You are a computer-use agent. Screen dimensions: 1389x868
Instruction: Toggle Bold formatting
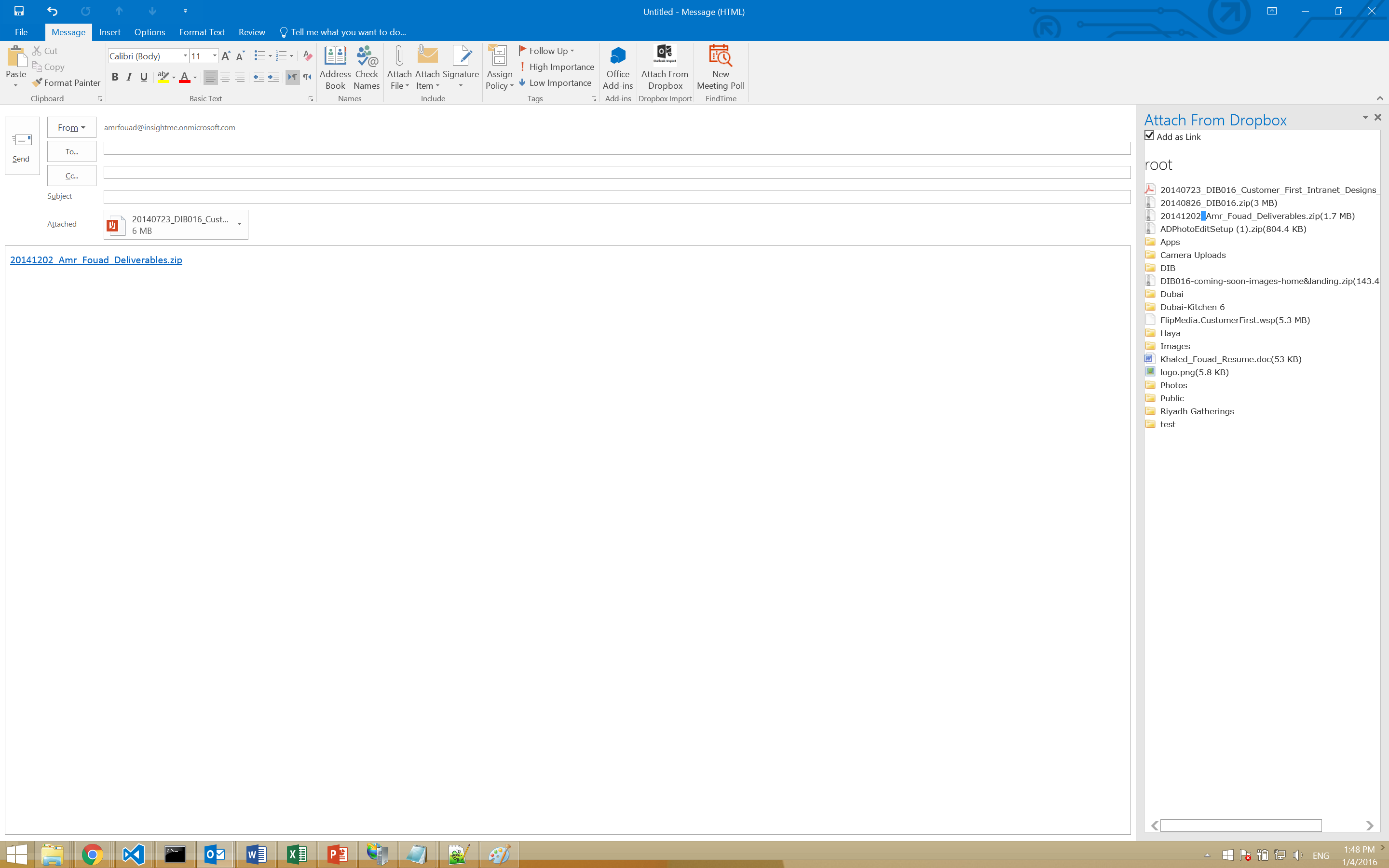pyautogui.click(x=115, y=77)
